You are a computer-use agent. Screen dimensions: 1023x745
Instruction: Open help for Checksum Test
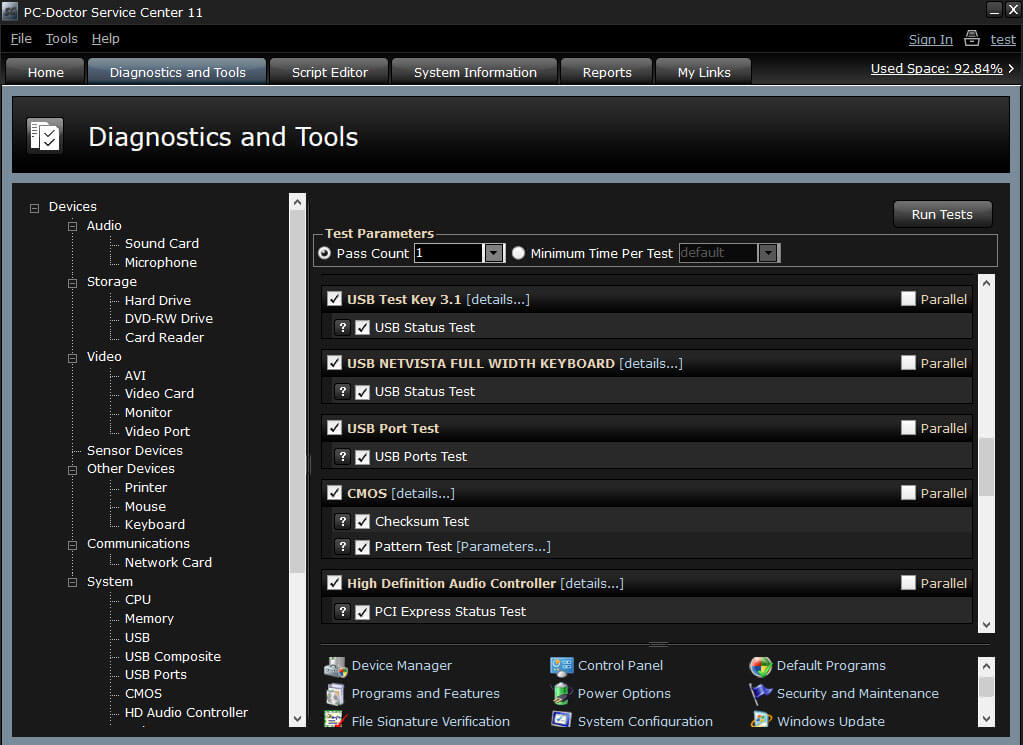coord(342,521)
